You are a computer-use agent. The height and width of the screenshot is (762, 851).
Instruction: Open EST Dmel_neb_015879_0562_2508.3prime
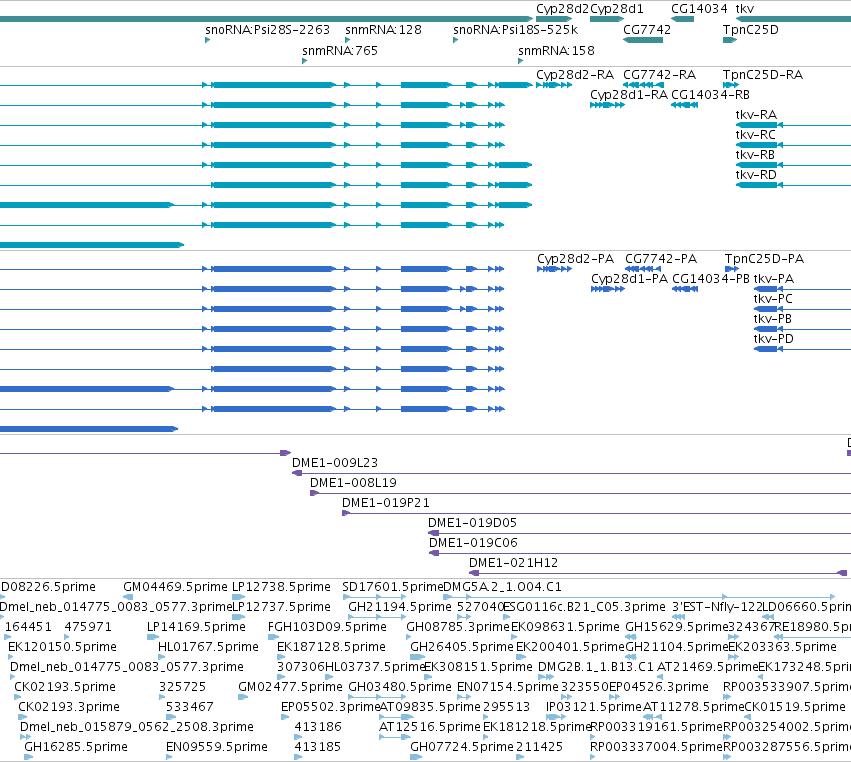point(137,727)
